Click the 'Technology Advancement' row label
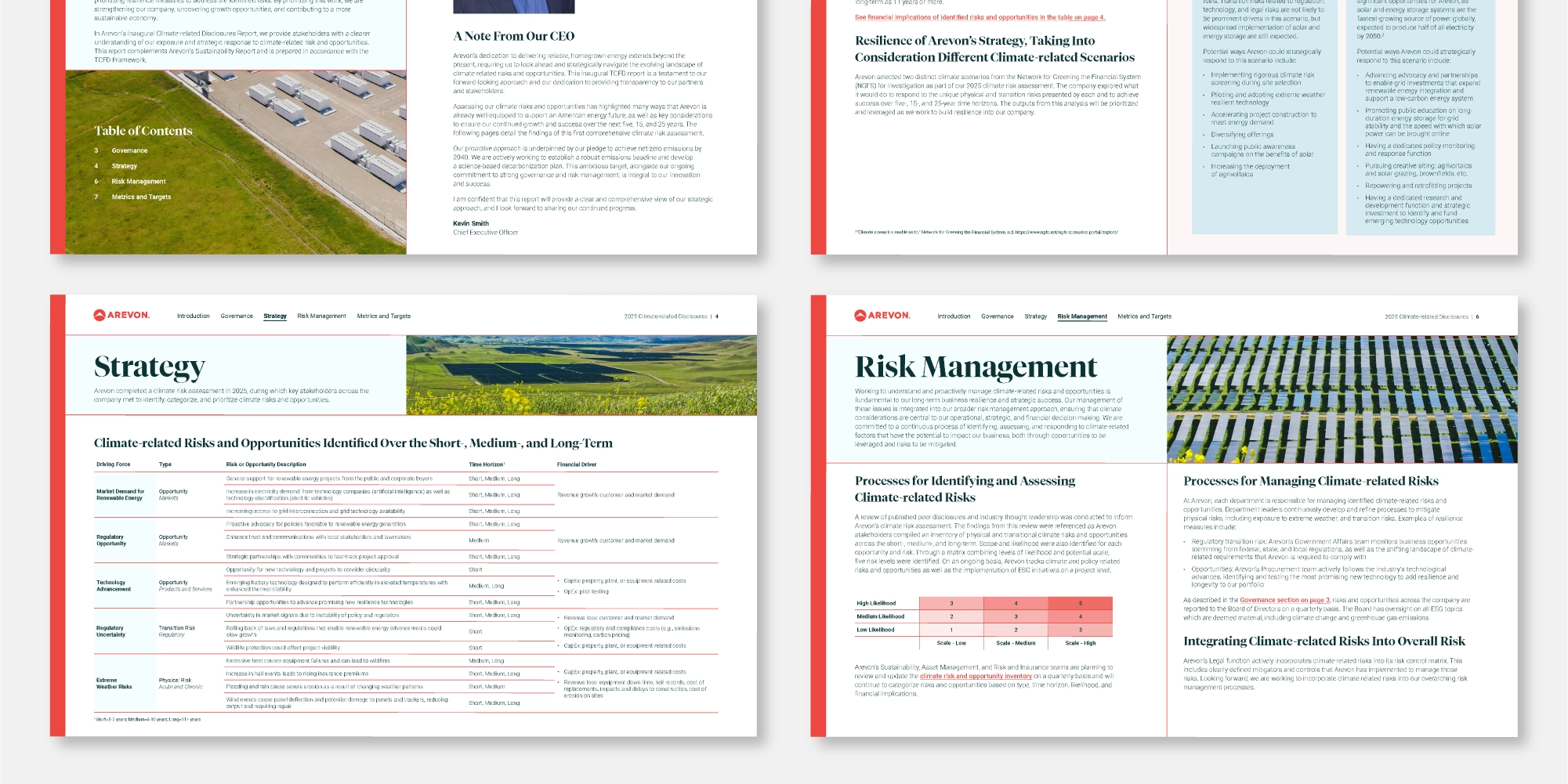This screenshot has width=1568, height=784. tap(114, 586)
